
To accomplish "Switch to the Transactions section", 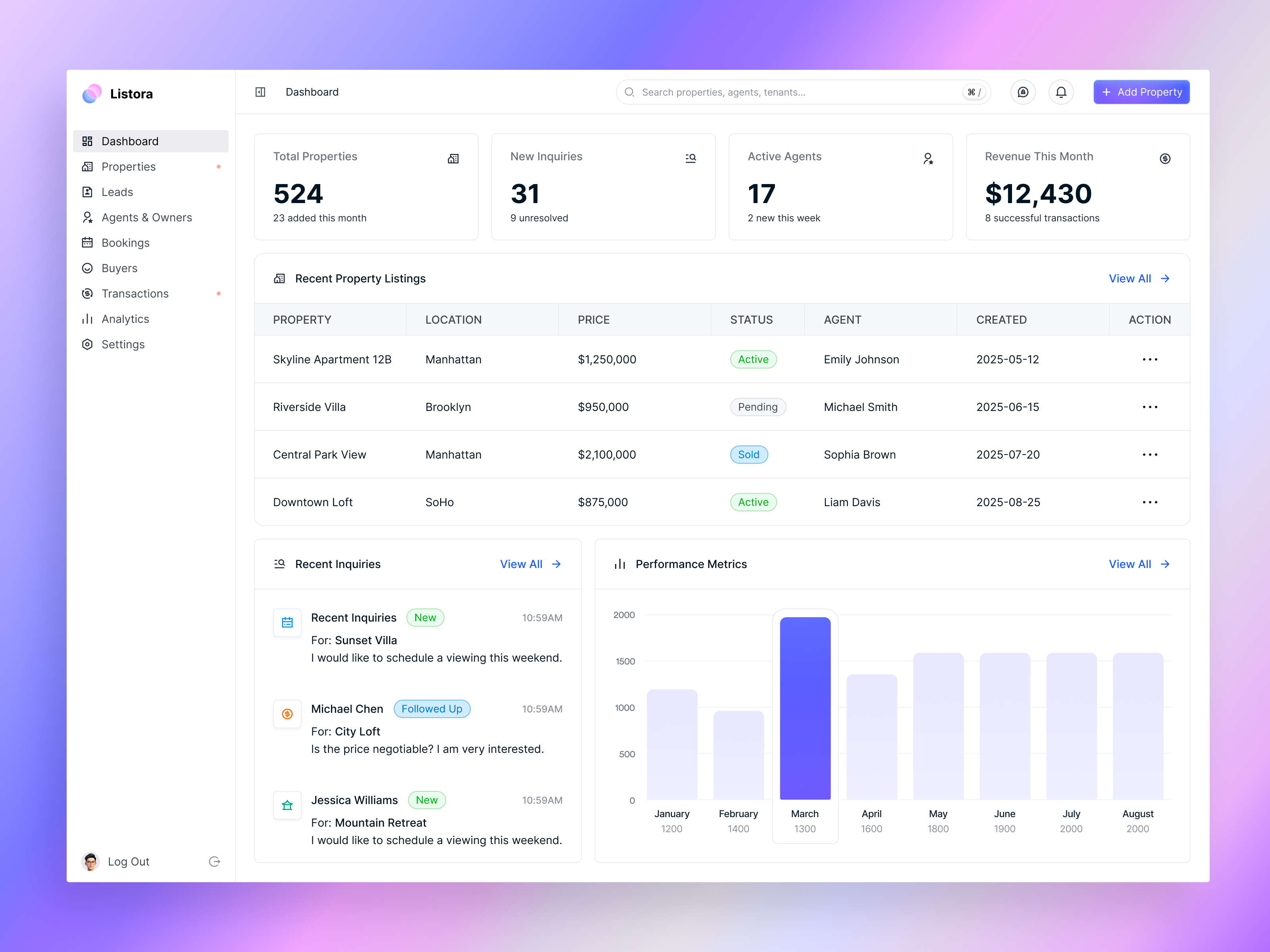I will click(135, 293).
